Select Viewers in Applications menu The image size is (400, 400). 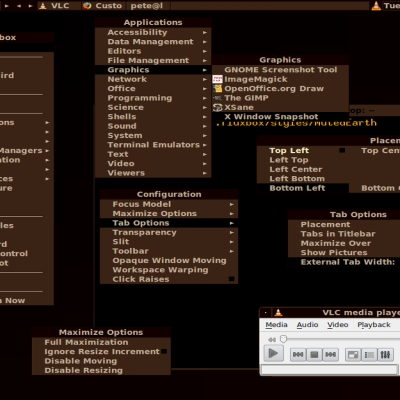[x=153, y=173]
